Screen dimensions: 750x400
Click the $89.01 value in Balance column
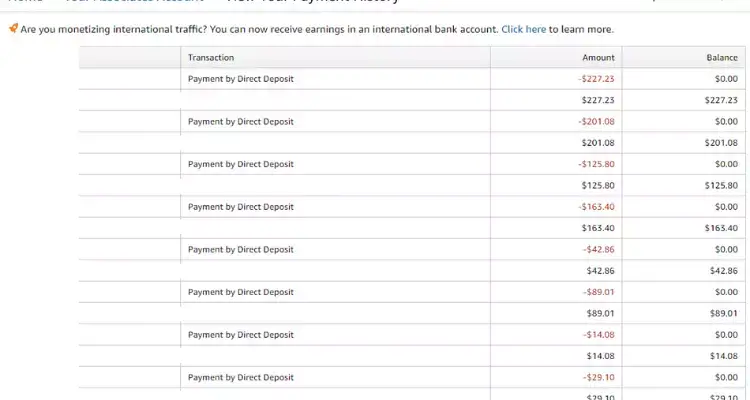[722, 313]
